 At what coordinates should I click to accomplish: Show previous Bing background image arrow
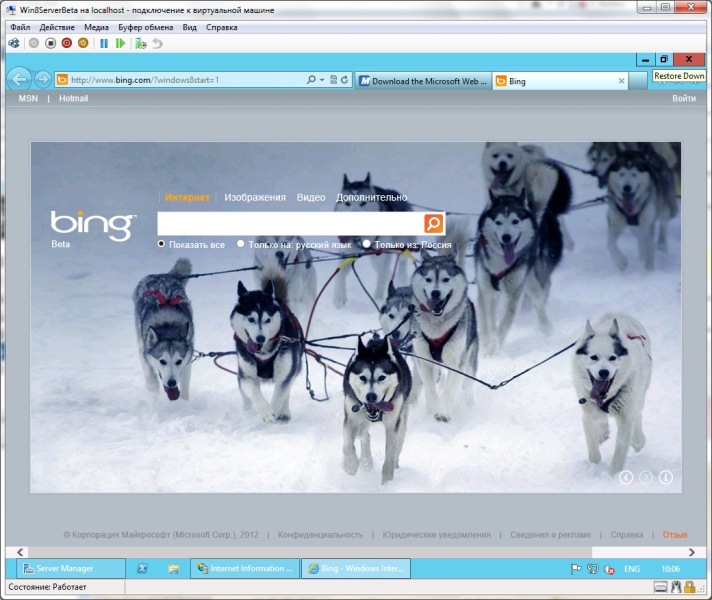point(627,477)
